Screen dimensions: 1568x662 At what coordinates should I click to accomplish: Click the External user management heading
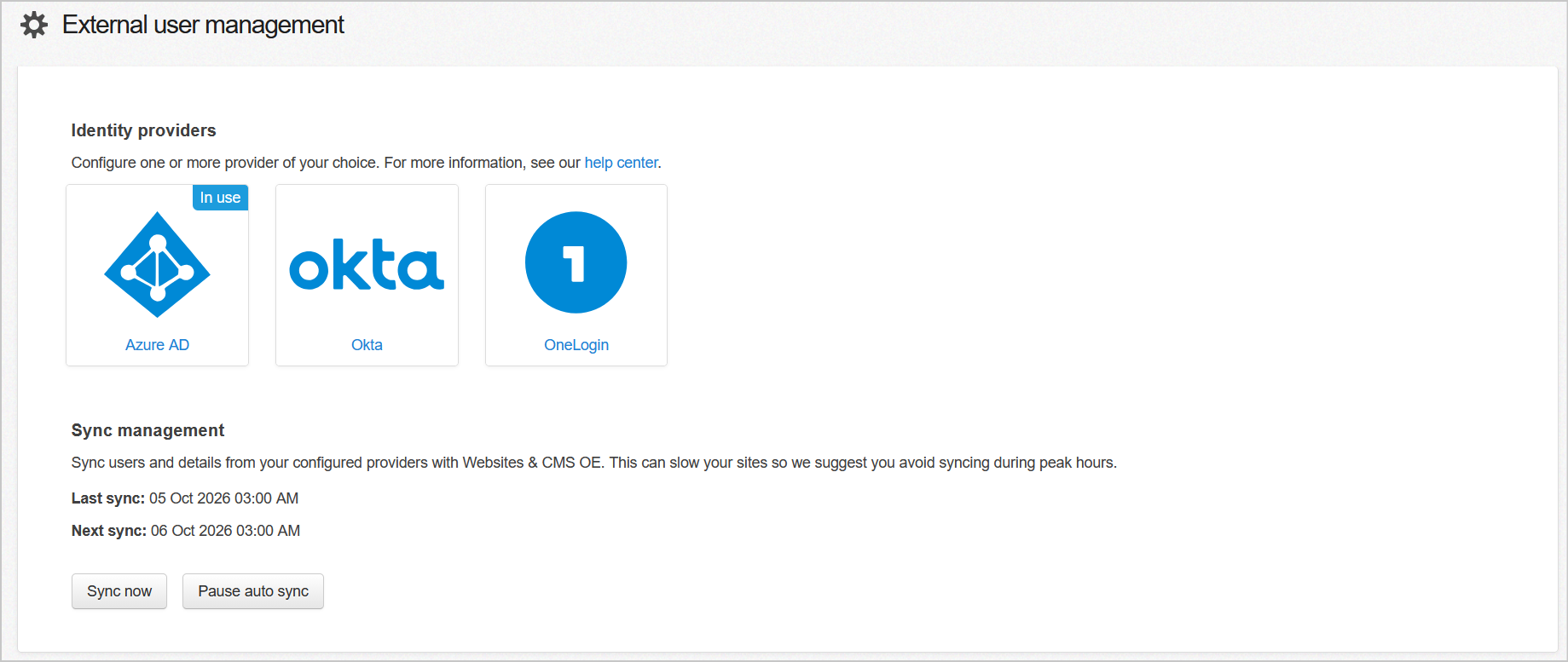tap(203, 25)
